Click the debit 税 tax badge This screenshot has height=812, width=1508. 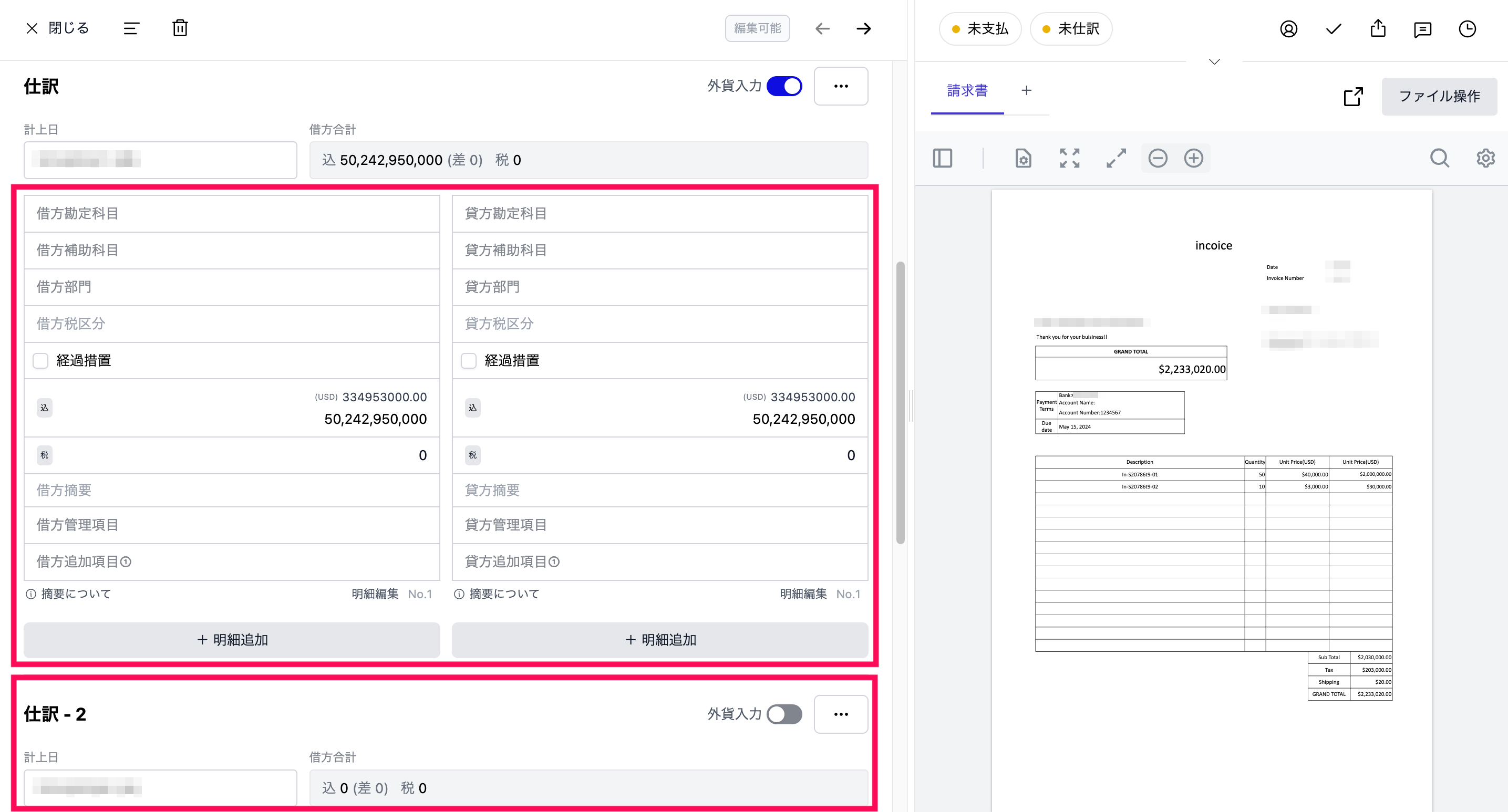[x=45, y=455]
